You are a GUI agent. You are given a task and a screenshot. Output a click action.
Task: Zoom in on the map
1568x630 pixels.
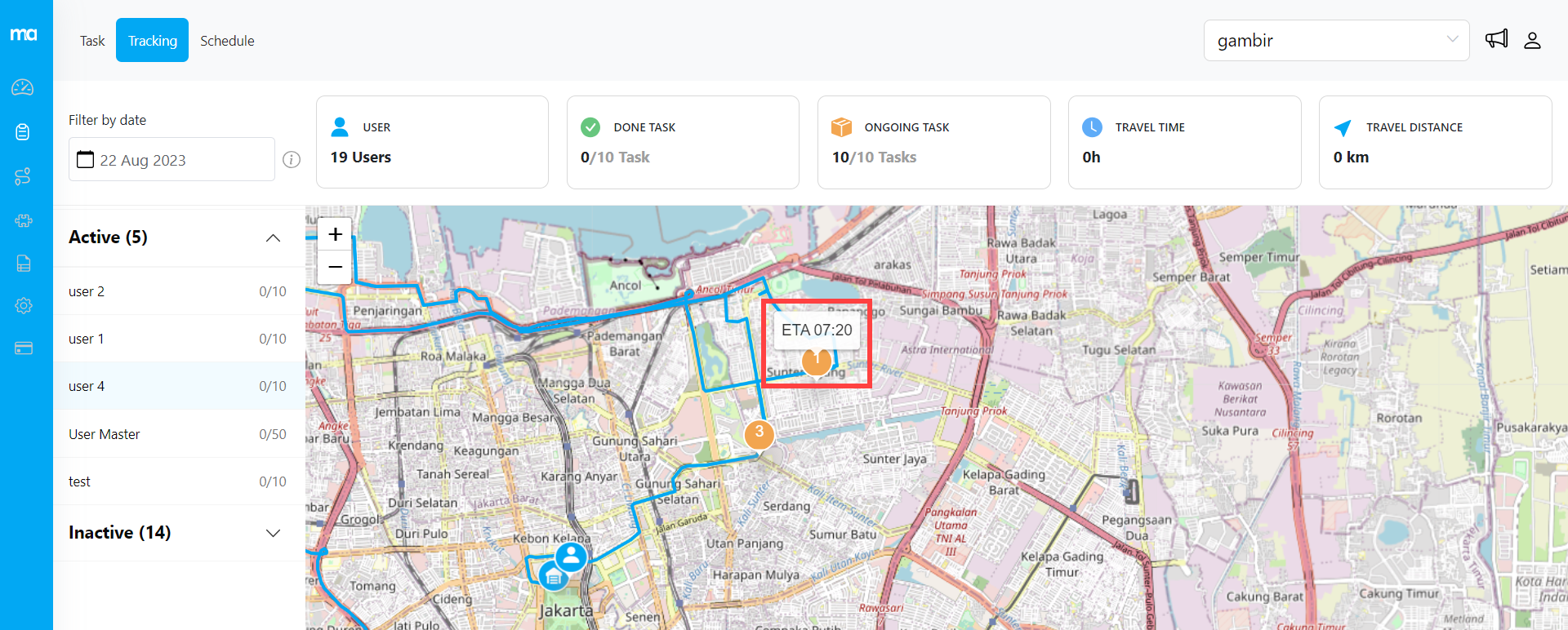point(335,235)
